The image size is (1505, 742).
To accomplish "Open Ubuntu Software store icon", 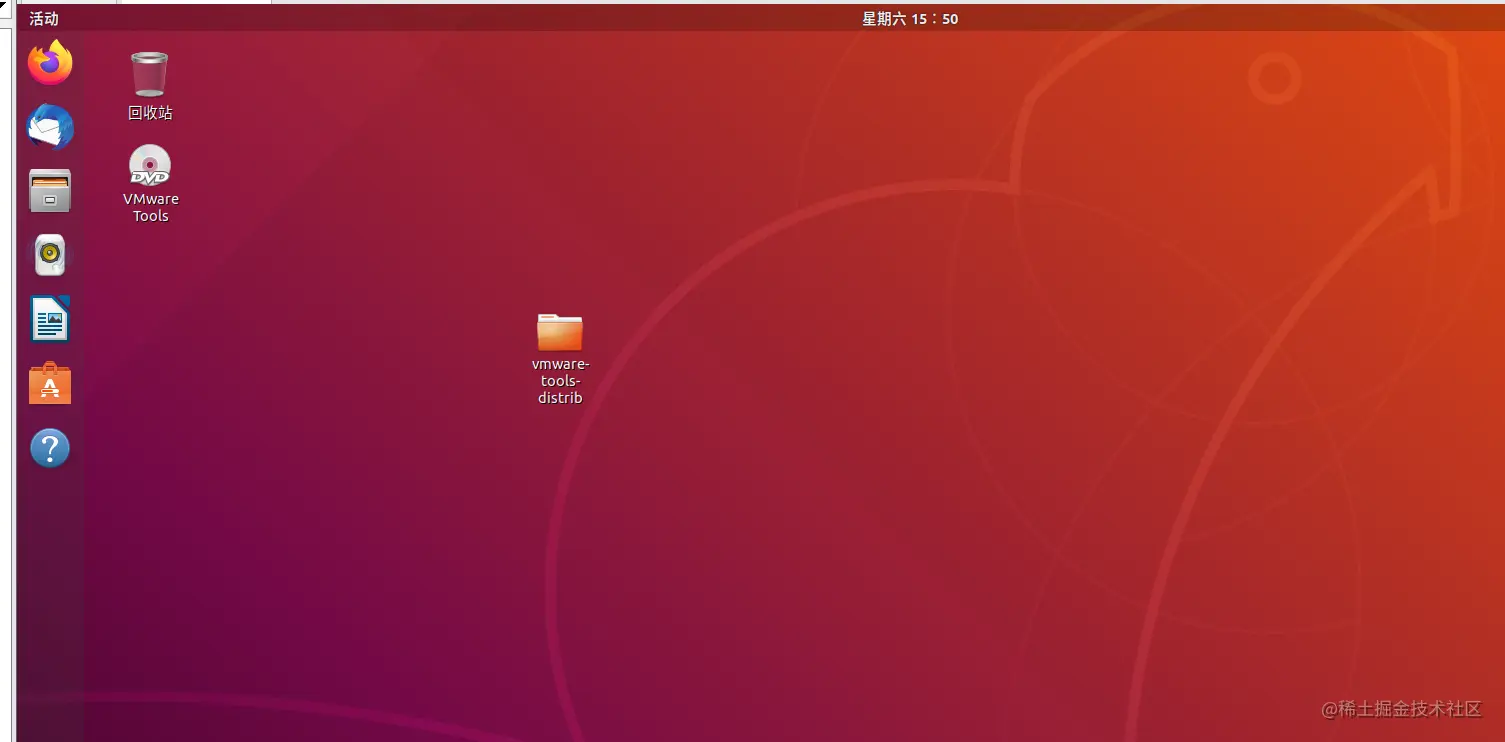I will click(50, 384).
